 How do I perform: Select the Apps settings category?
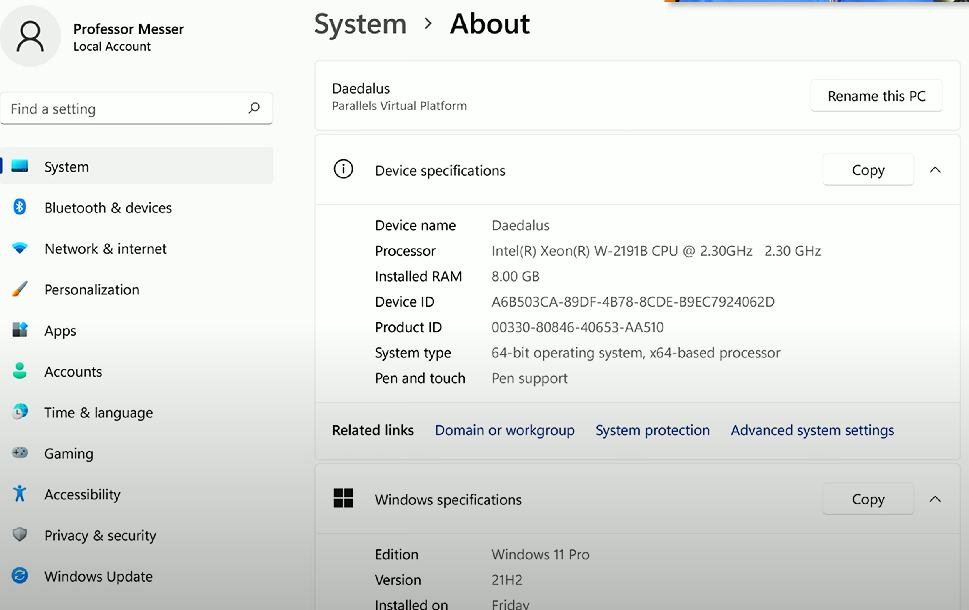tap(137, 331)
